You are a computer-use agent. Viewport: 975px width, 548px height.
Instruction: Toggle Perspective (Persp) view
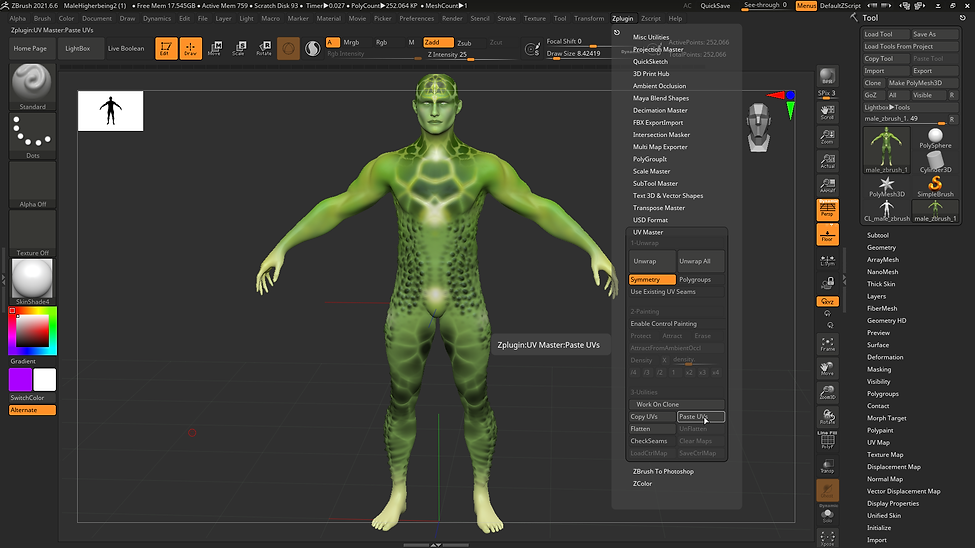828,210
